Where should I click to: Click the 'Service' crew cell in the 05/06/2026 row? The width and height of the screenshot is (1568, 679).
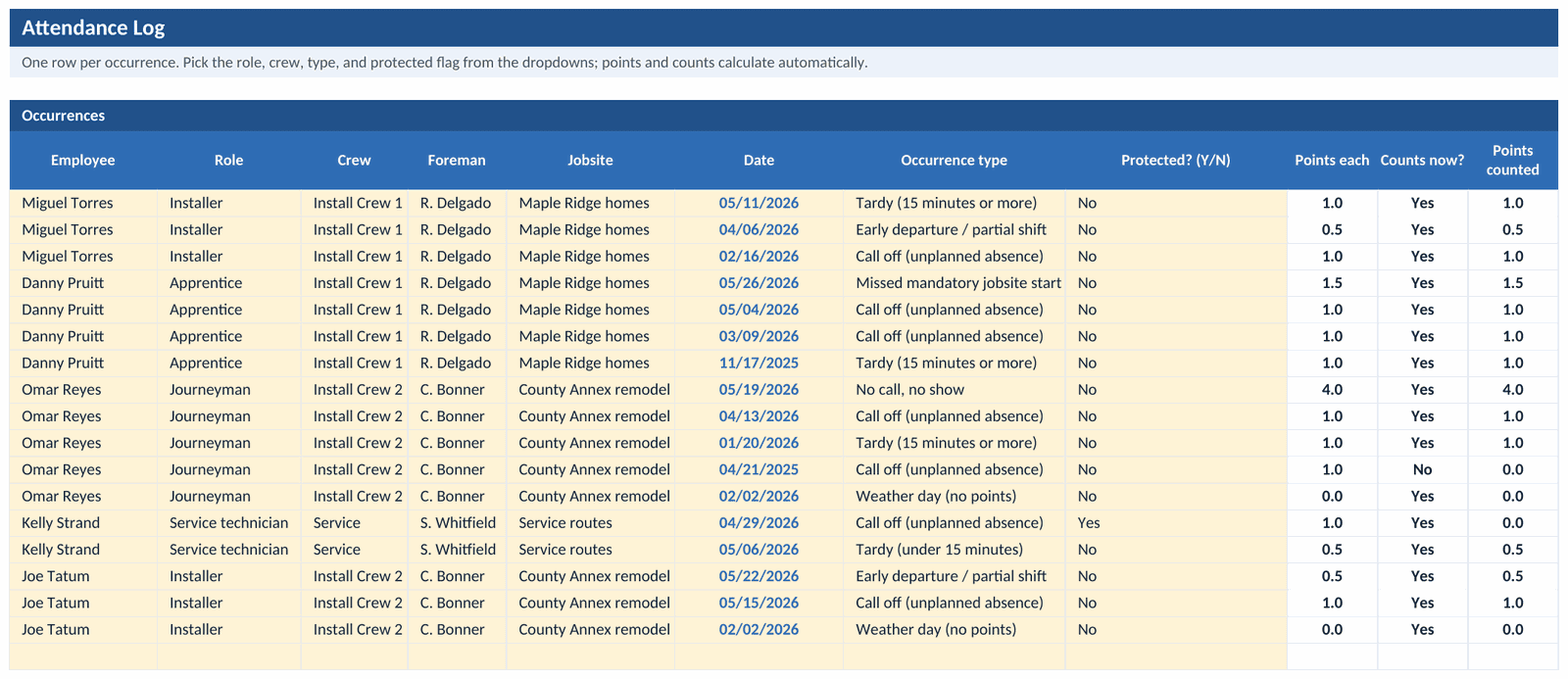[354, 550]
